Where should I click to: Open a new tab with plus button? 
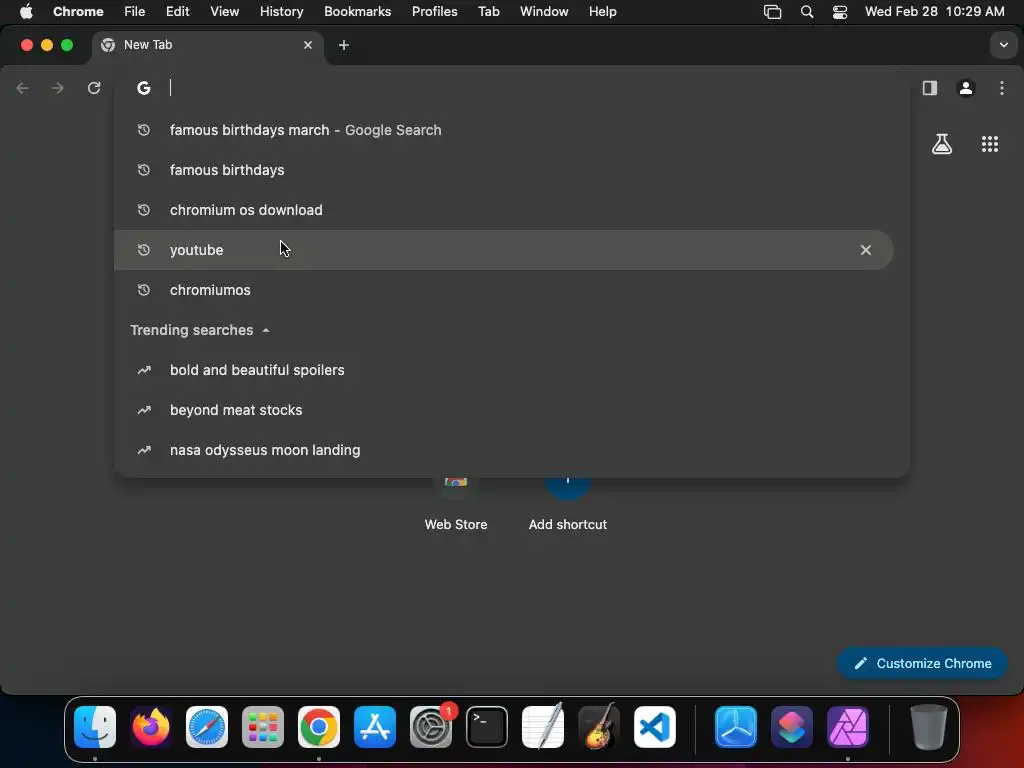tap(344, 45)
